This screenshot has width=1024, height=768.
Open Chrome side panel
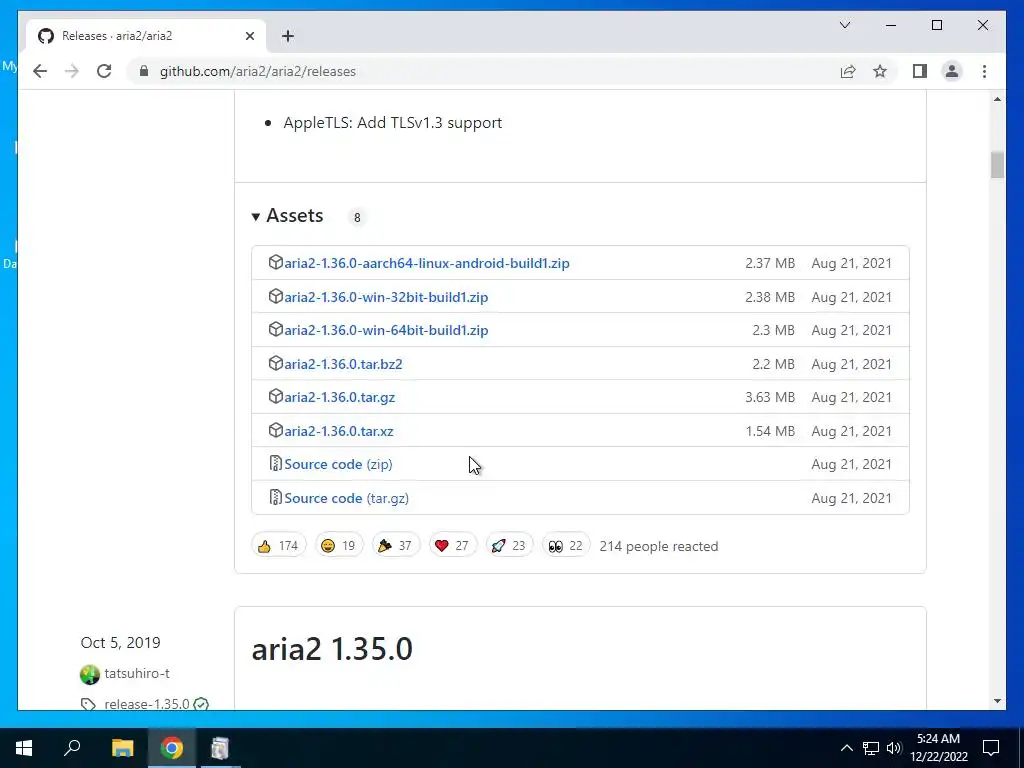[x=920, y=71]
